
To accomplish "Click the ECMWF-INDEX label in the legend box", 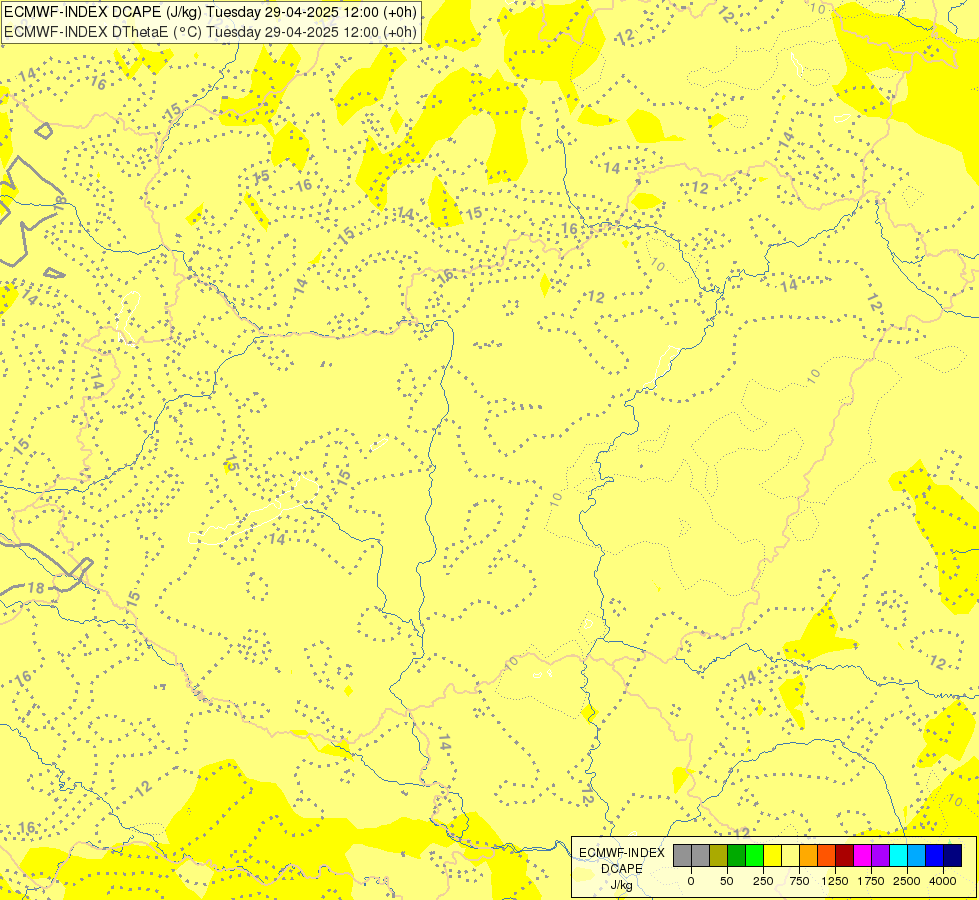I will click(x=622, y=853).
